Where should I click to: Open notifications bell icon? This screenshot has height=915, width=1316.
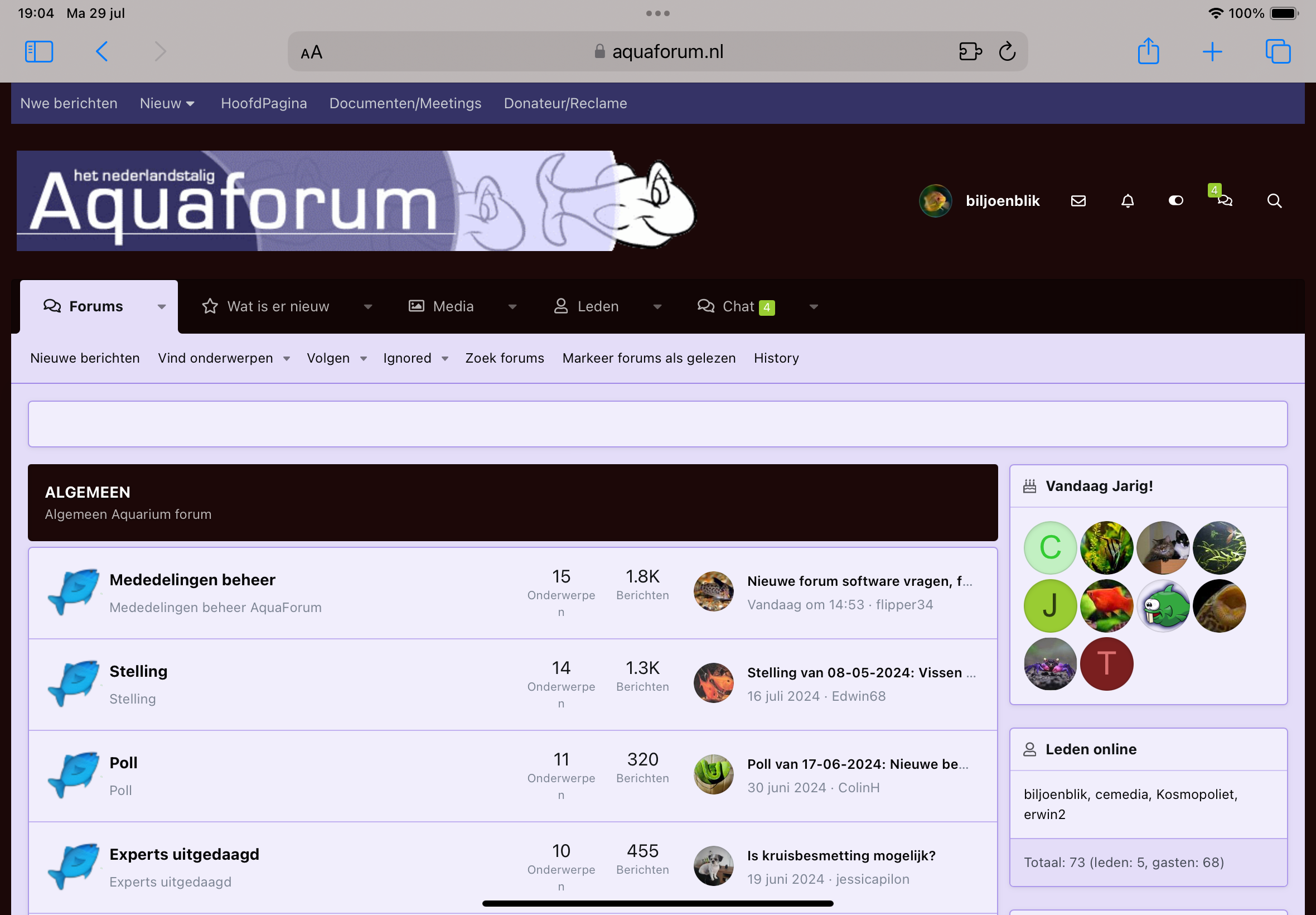pyautogui.click(x=1128, y=201)
